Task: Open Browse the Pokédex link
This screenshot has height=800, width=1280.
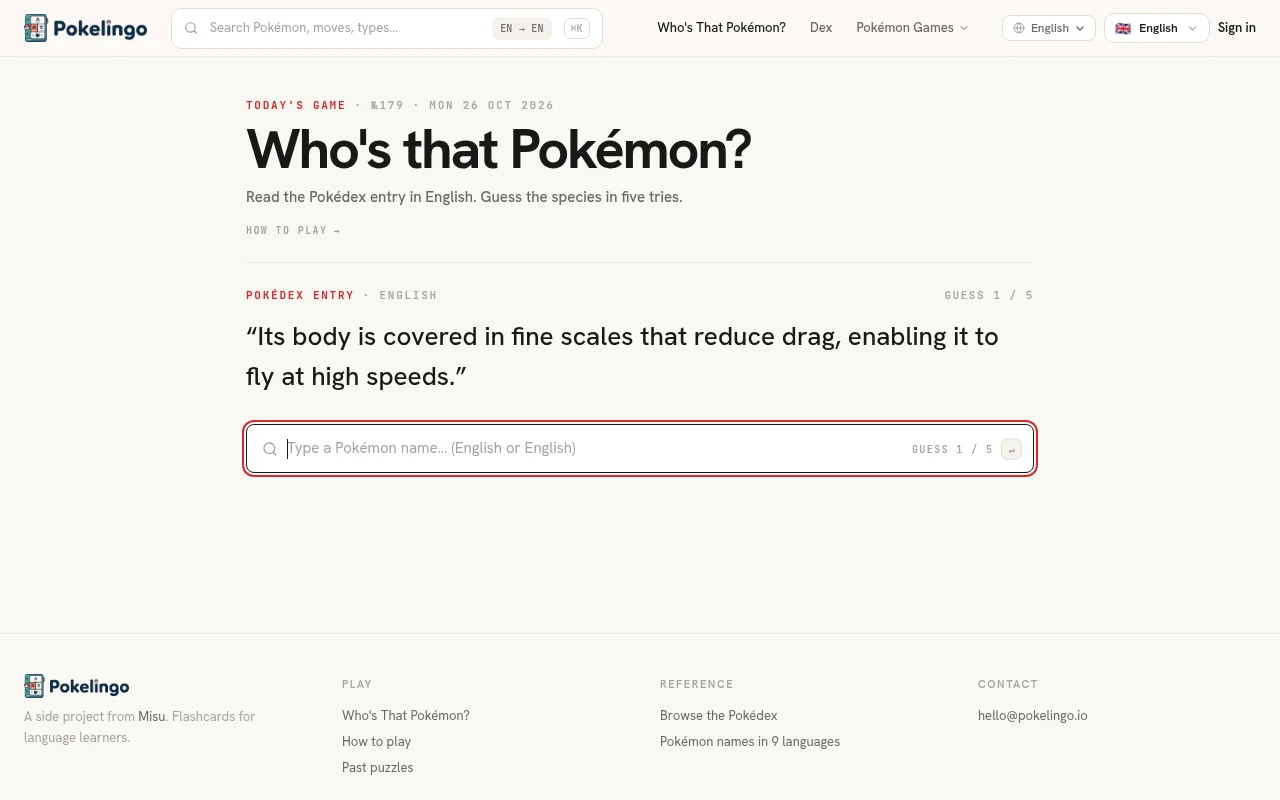Action: click(718, 716)
